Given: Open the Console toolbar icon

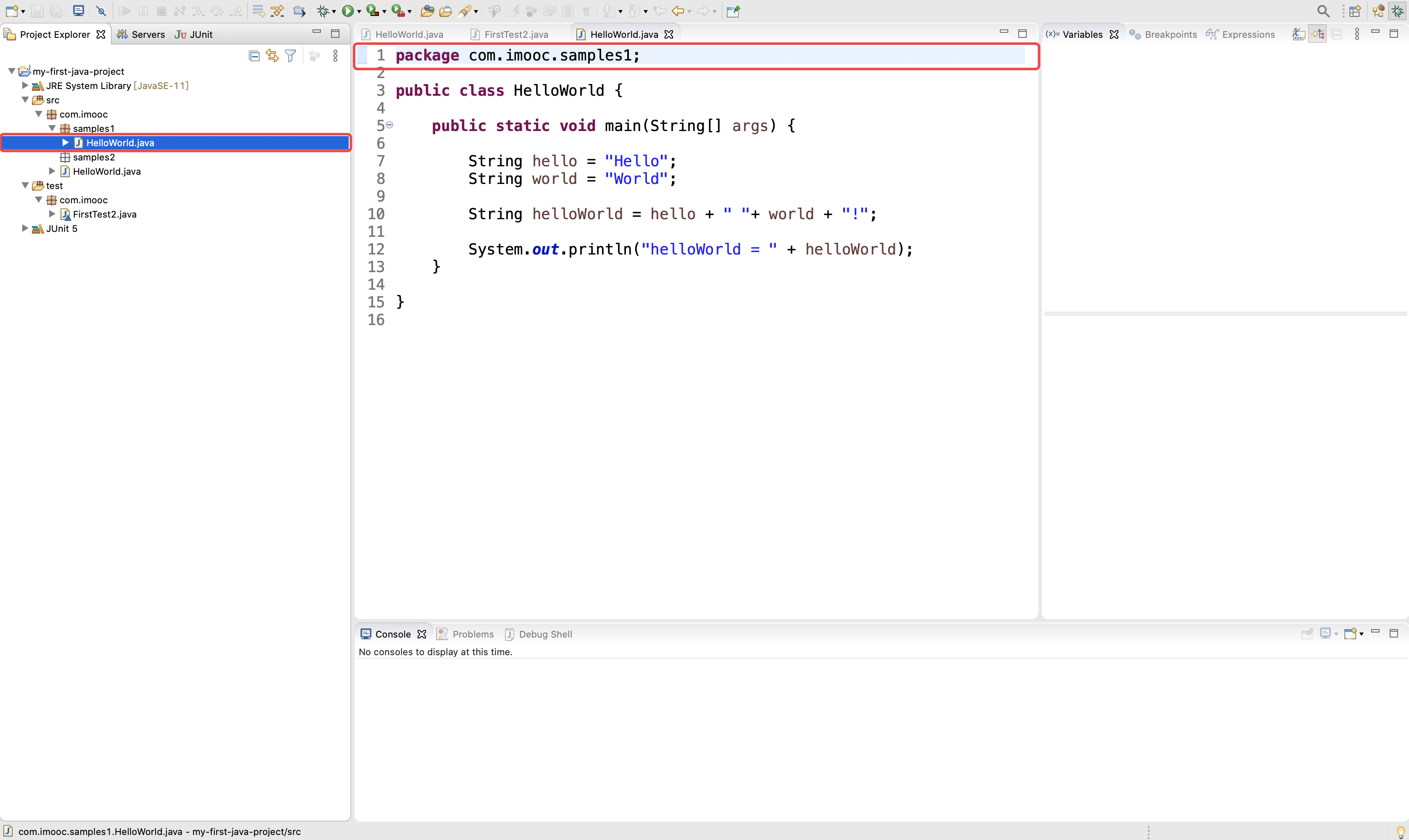Looking at the screenshot, I should coord(78,11).
